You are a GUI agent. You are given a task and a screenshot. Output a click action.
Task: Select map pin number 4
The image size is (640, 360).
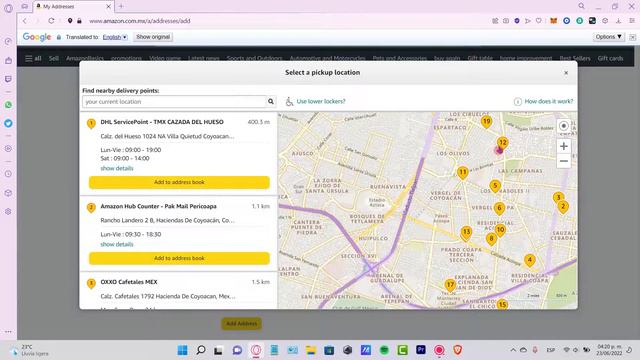(x=530, y=260)
